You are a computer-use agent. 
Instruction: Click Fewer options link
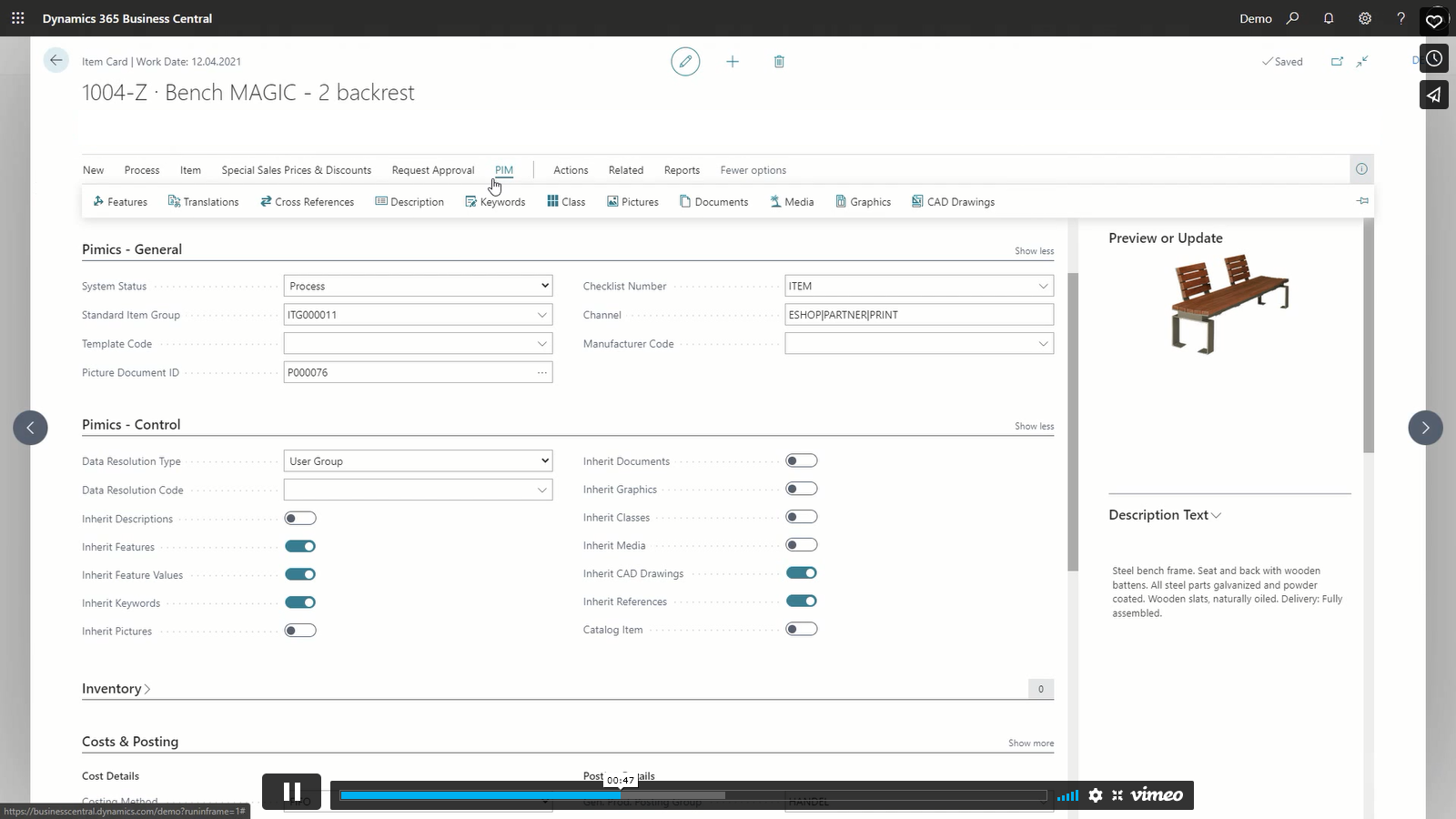[x=753, y=170]
